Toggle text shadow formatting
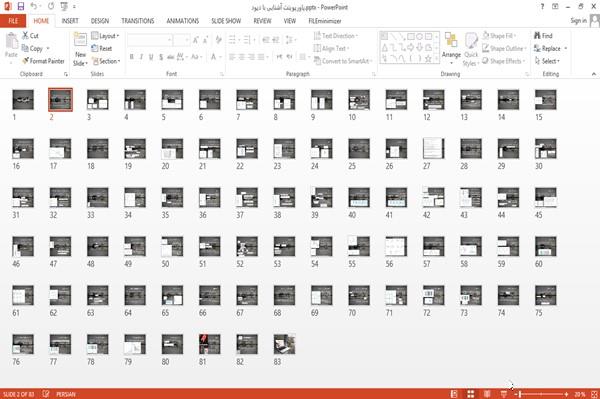The width and height of the screenshot is (600, 399). pos(161,57)
